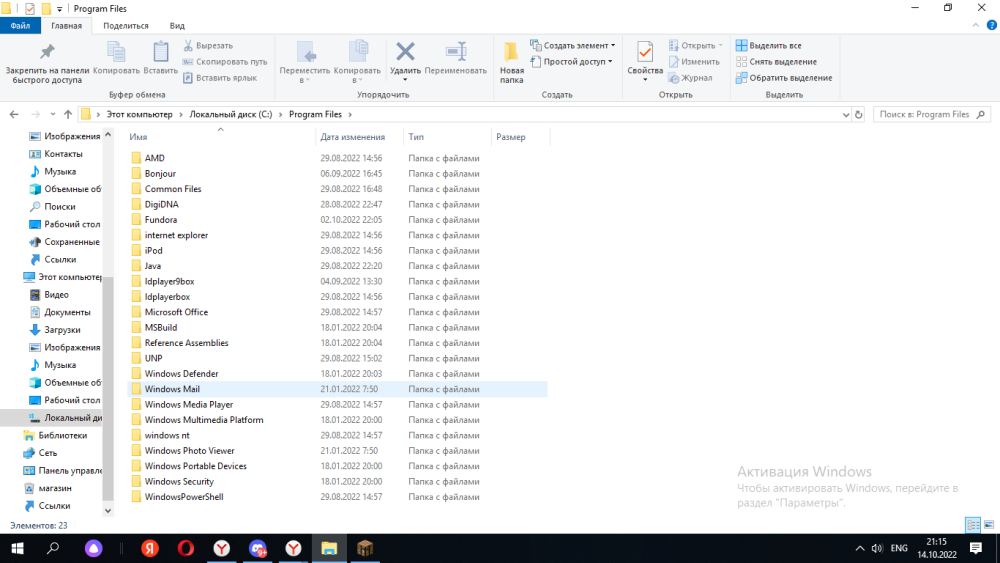1000x563 pixels.
Task: Refresh the folder view
Action: pos(858,115)
